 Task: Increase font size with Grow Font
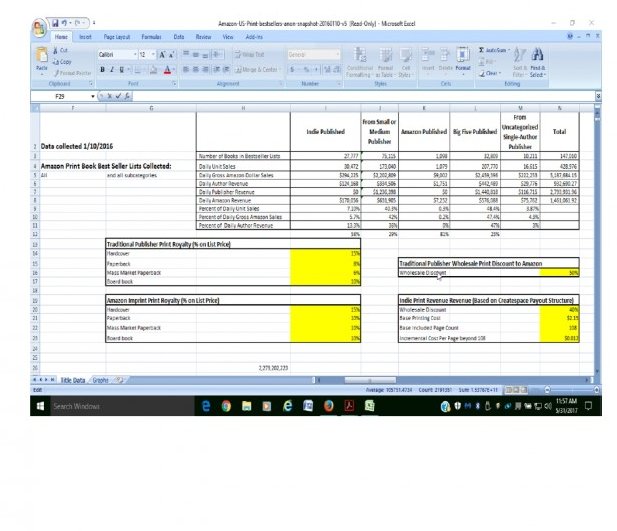pyautogui.click(x=162, y=55)
